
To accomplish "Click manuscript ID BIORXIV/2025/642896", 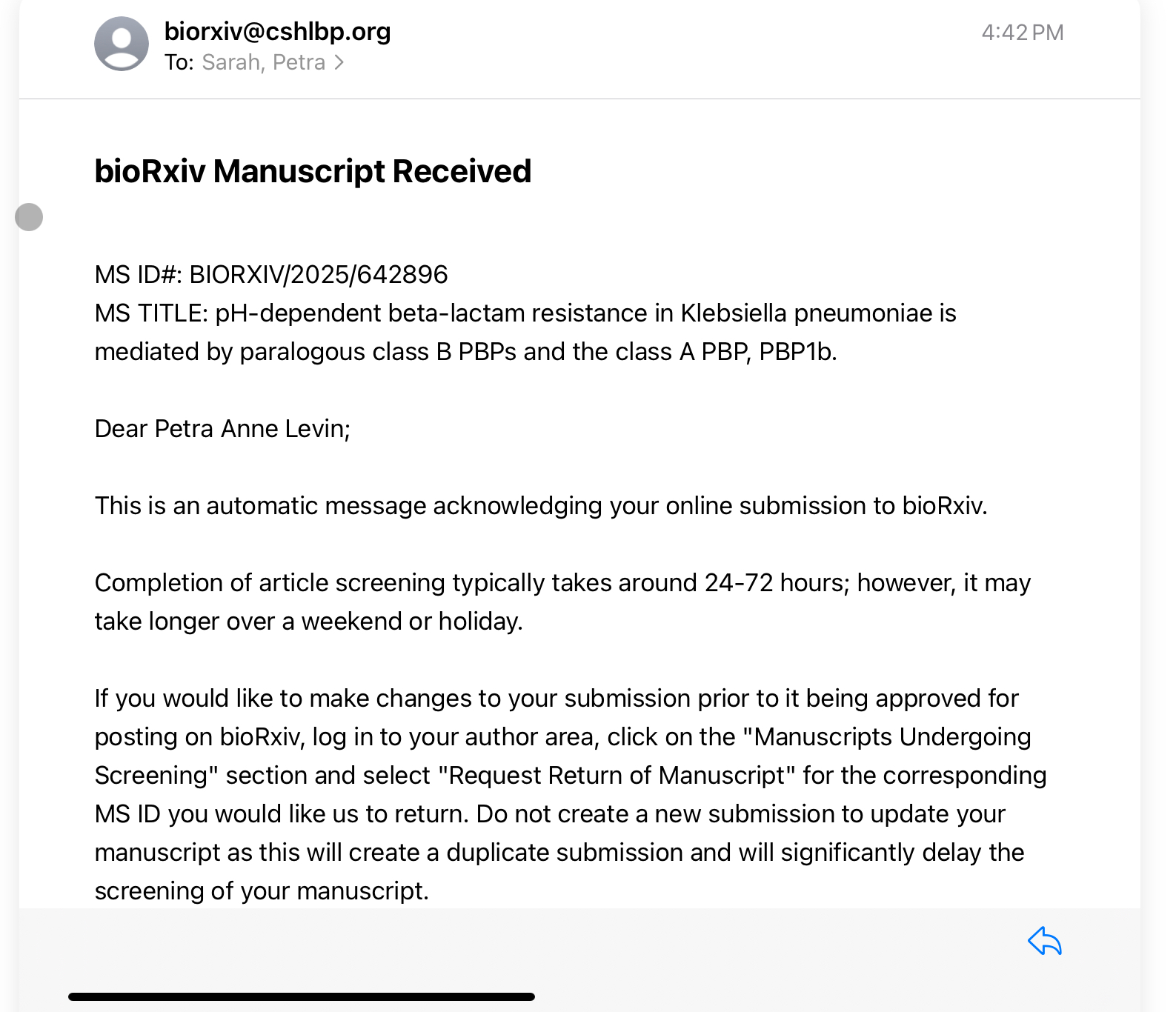I will (319, 275).
